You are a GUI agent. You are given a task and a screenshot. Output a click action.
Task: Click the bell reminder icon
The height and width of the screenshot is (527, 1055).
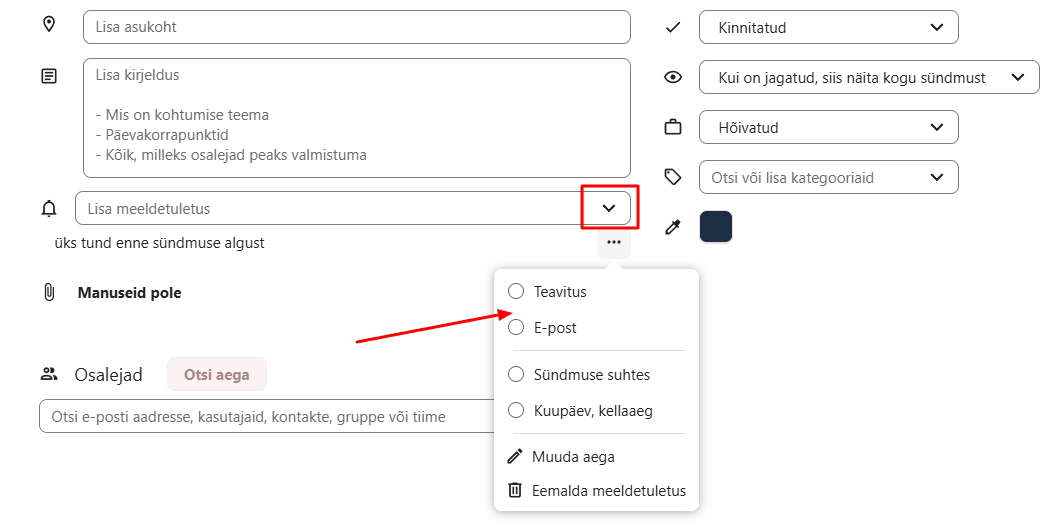(48, 209)
